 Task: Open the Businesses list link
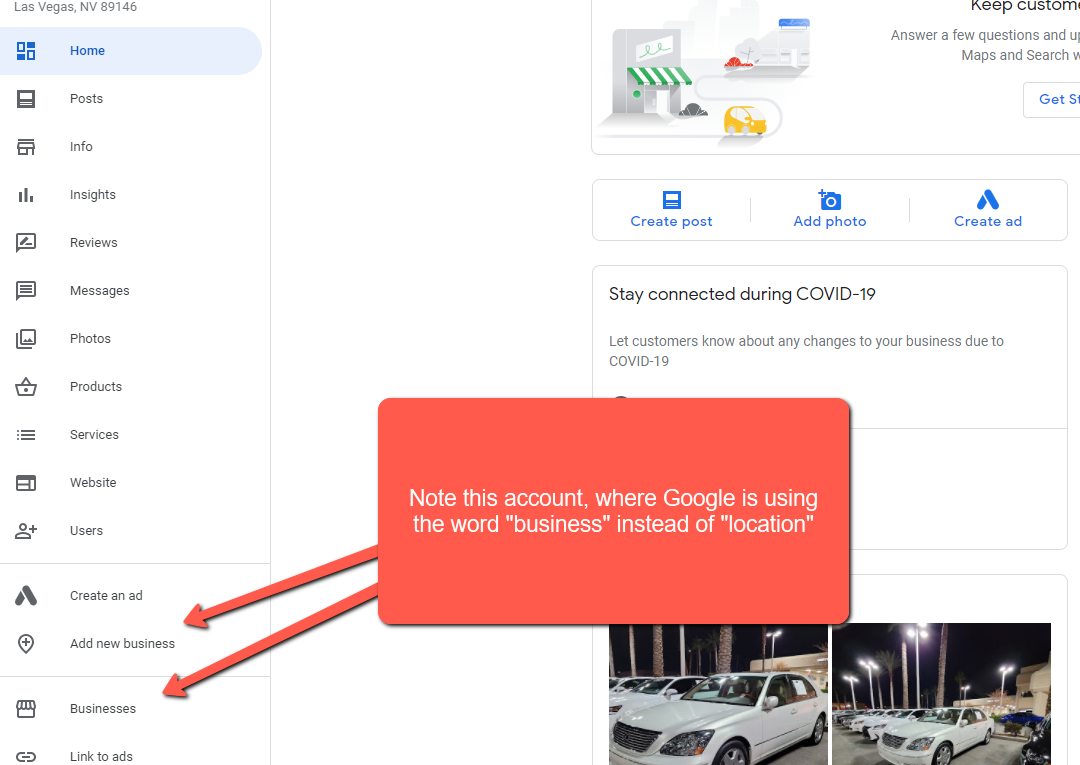103,709
